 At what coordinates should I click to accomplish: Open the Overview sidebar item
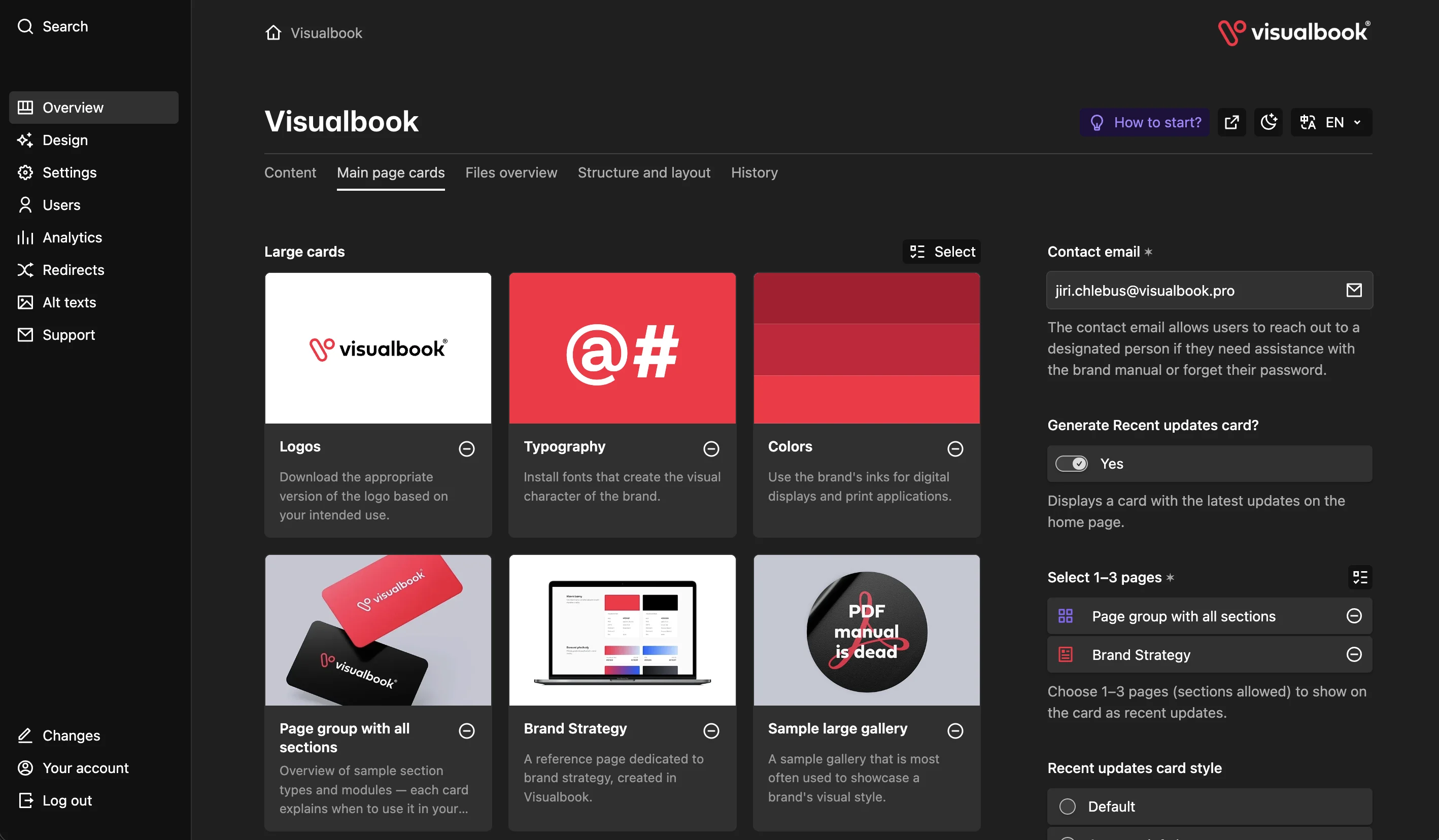coord(94,108)
